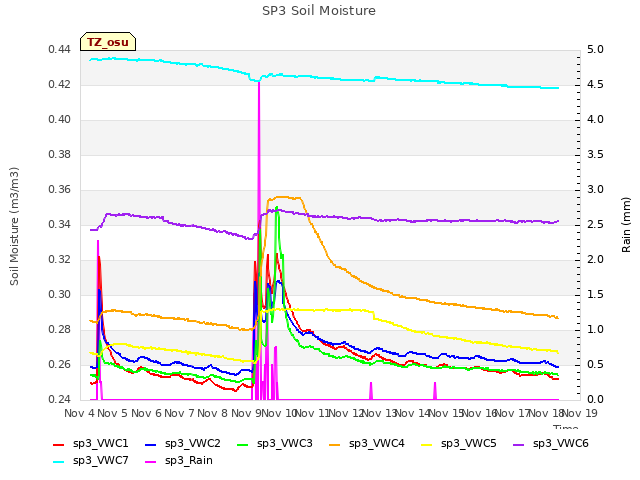Viewport: 640px width, 480px height.
Task: Click the sp3_VWC1 legend label
Action: point(100,443)
